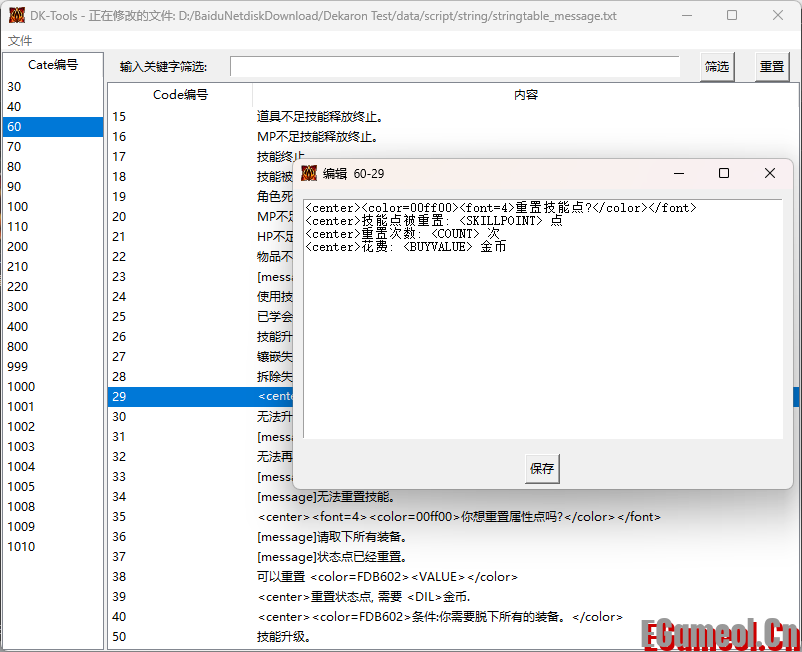Select row 40 with color FDB602 condition text
This screenshot has height=652, width=802.
pyautogui.click(x=439, y=617)
